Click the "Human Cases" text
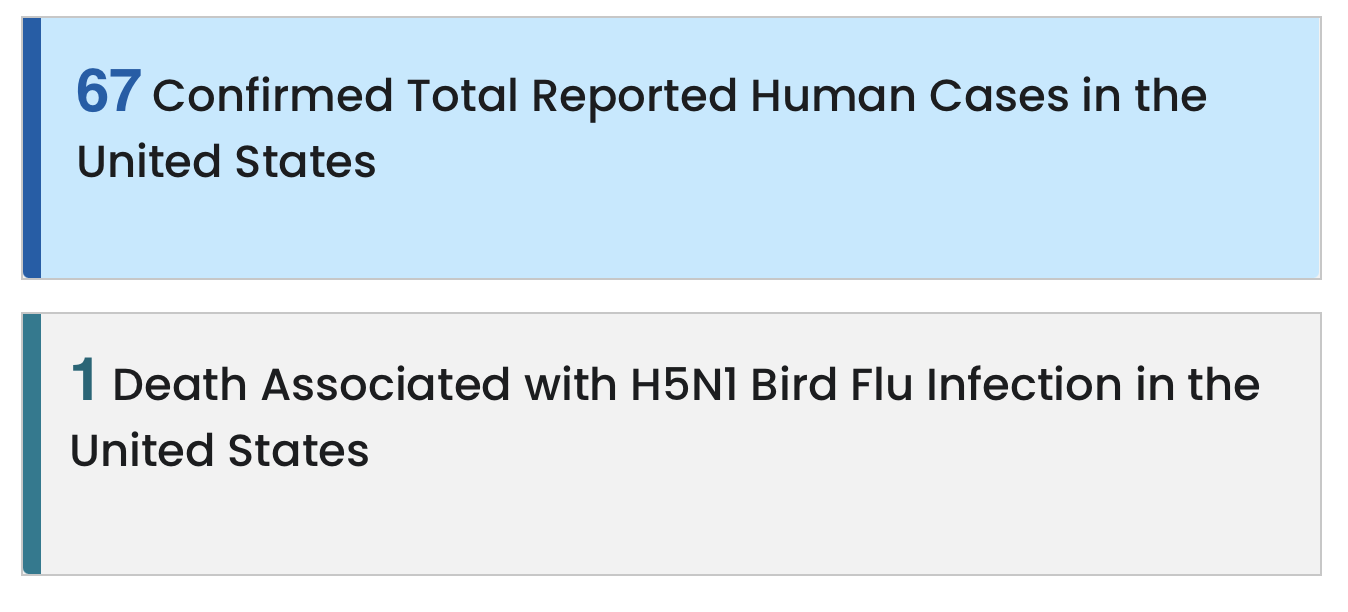The width and height of the screenshot is (1348, 612). click(911, 96)
